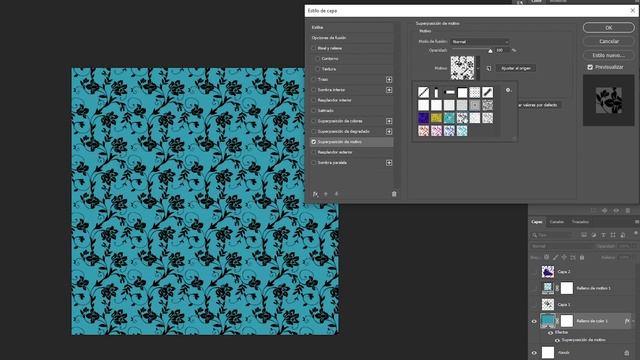Screen dimensions: 640x360
Task: Switch to the Trazados tab
Action: (580, 222)
